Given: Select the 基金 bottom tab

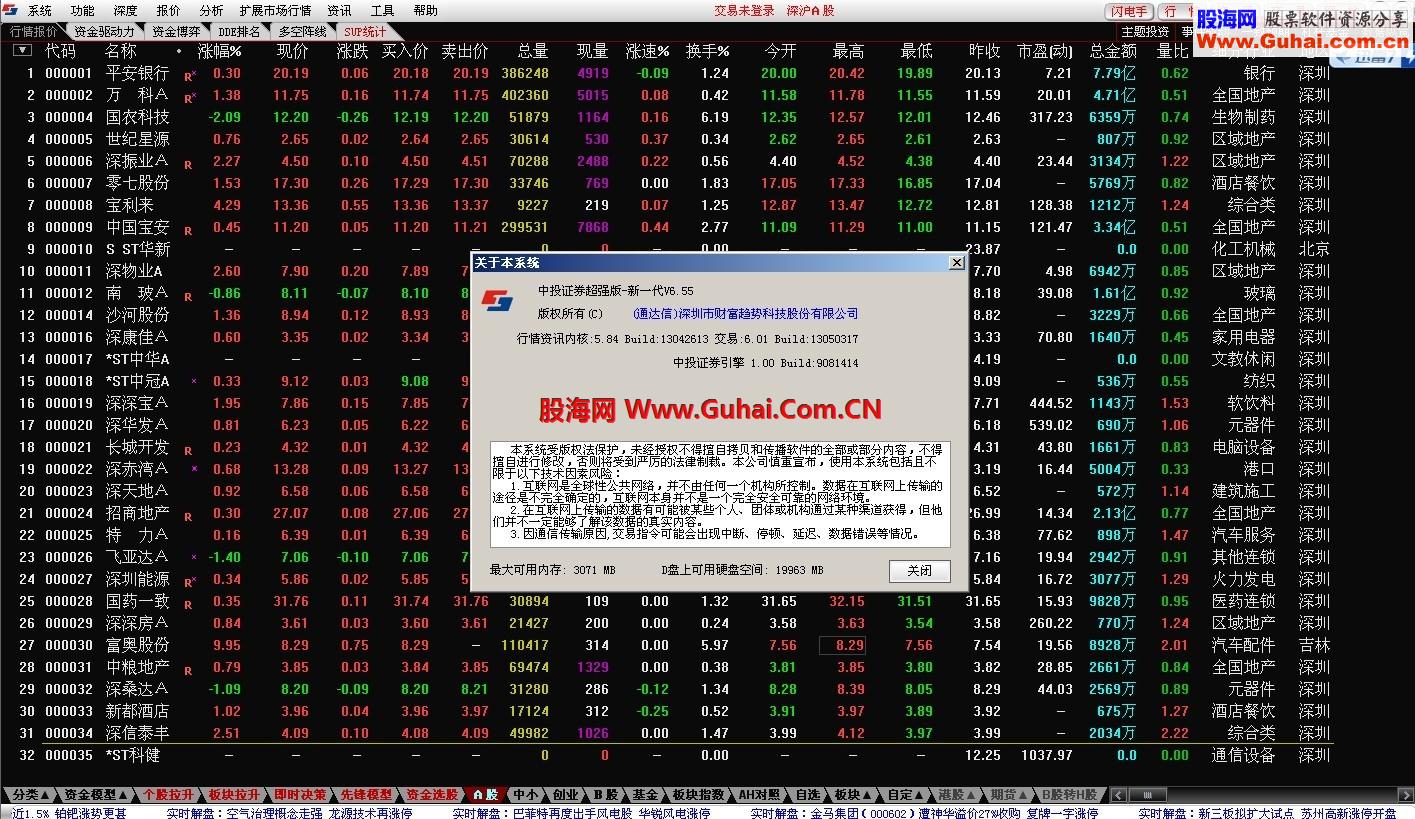Looking at the screenshot, I should (x=645, y=795).
